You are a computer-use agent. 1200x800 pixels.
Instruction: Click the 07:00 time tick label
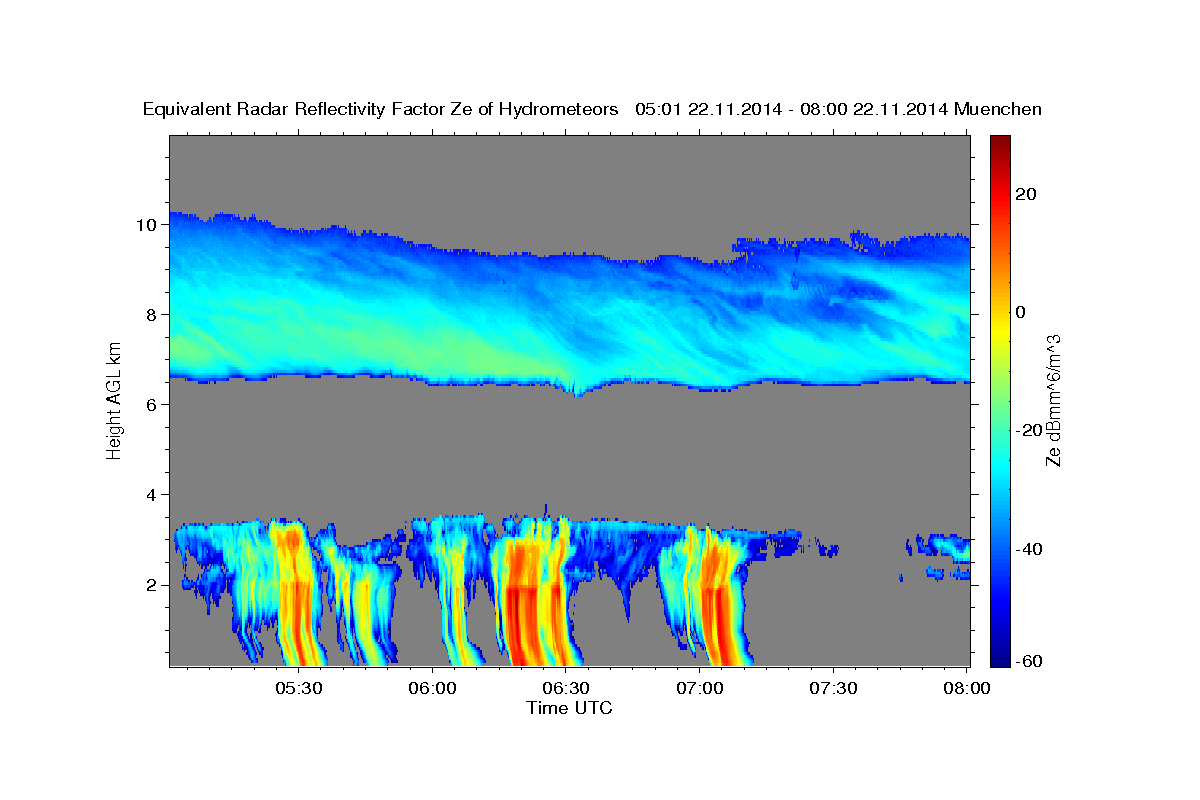(700, 688)
